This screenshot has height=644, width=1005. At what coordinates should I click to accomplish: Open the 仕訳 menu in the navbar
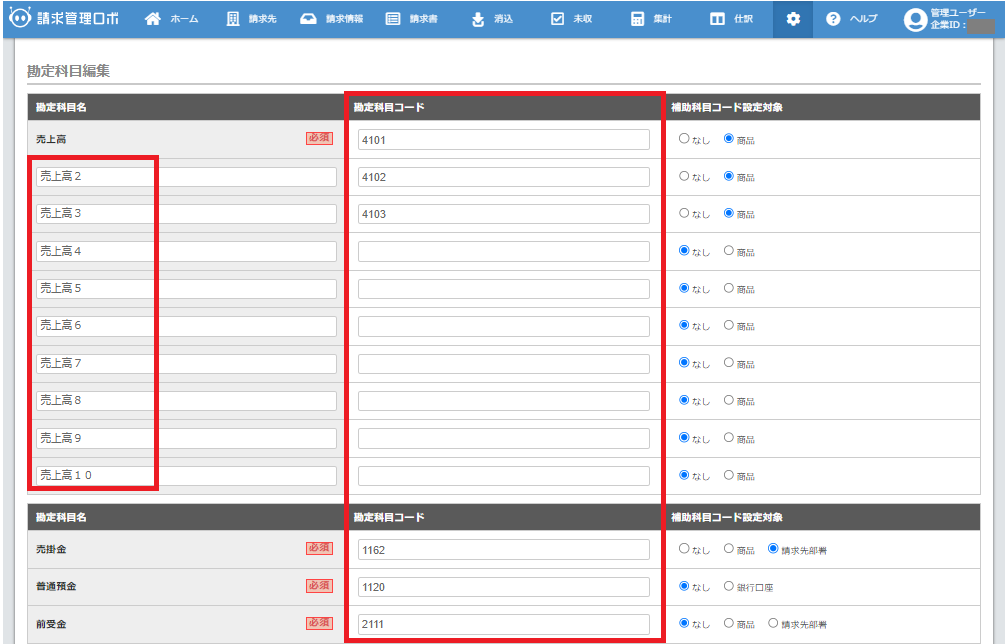(730, 19)
